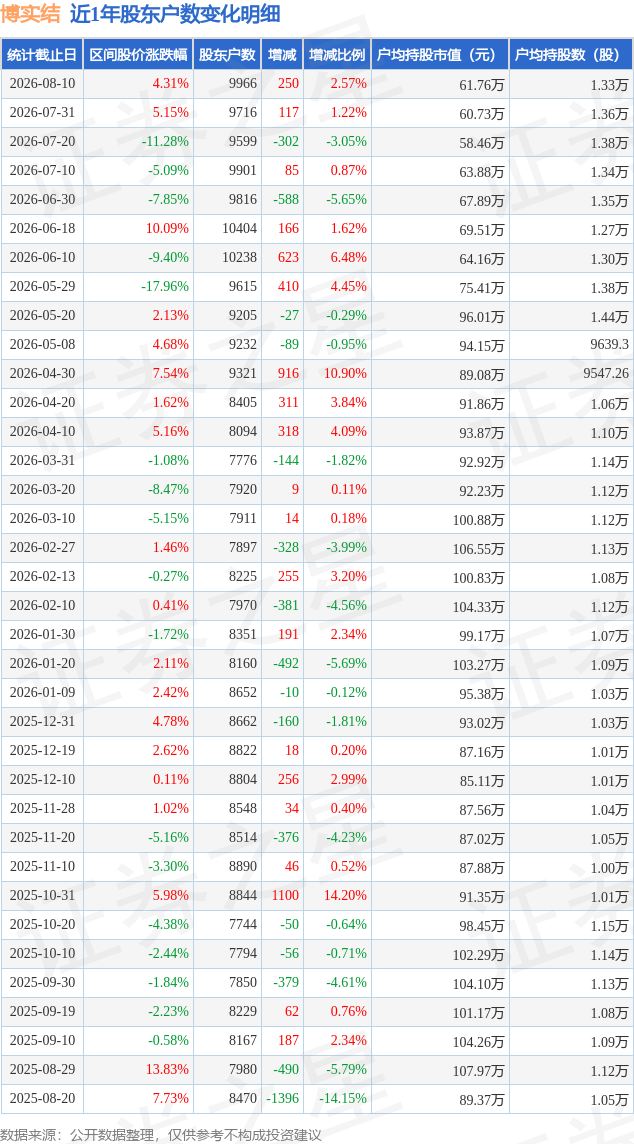
Task: Click the 1100 increase value cell
Action: (282, 895)
